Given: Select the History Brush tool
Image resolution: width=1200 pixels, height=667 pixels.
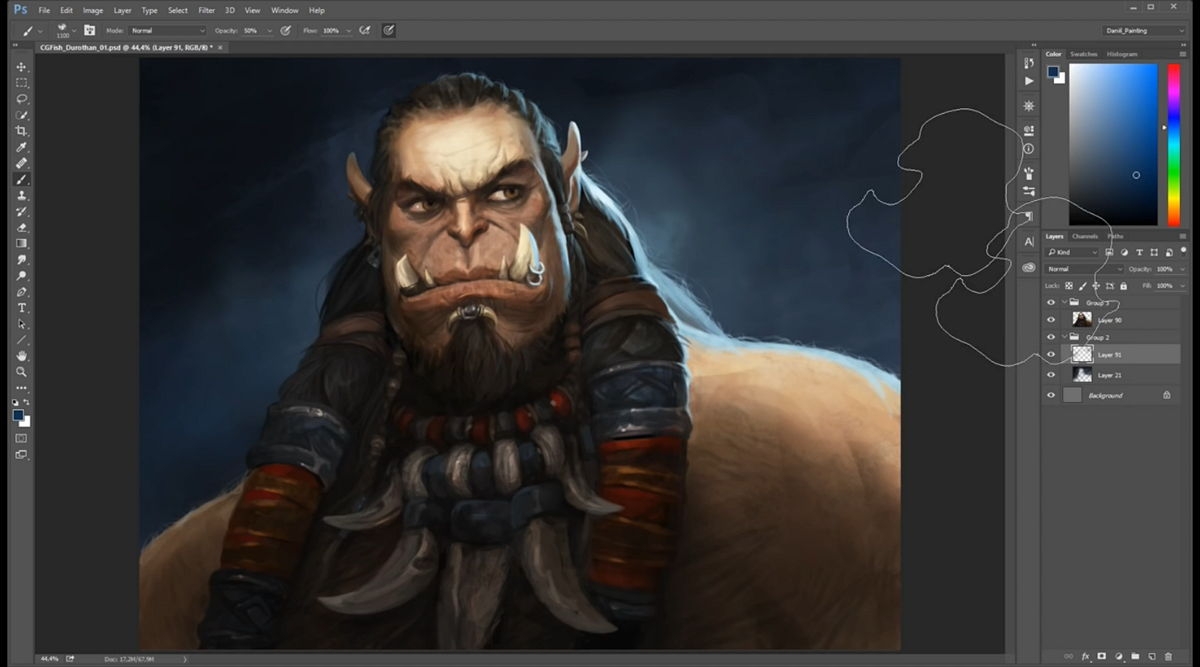Looking at the screenshot, I should pyautogui.click(x=22, y=212).
